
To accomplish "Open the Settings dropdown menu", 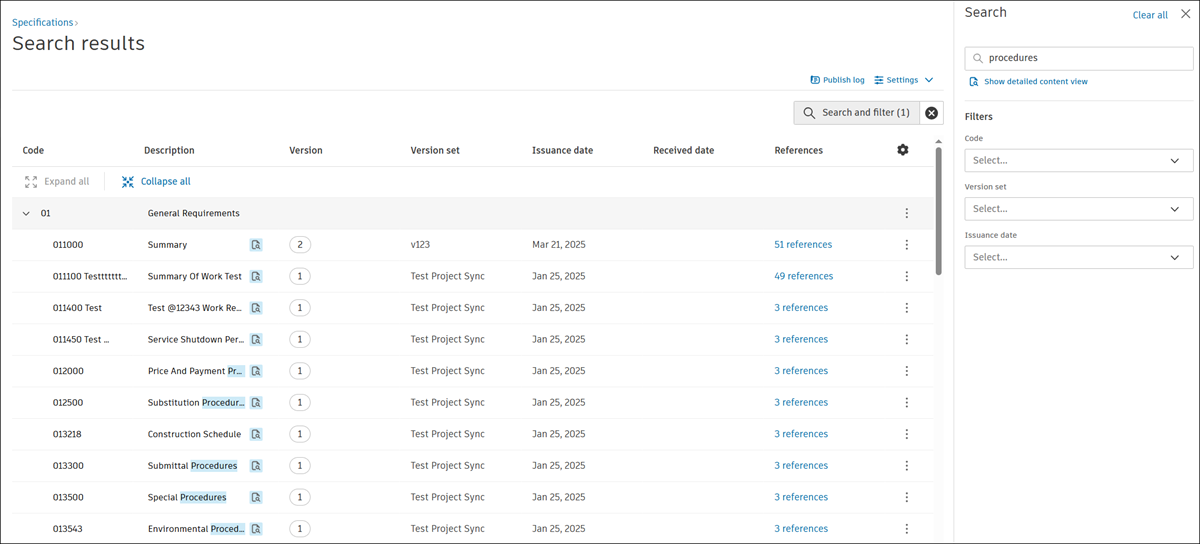I will (903, 80).
